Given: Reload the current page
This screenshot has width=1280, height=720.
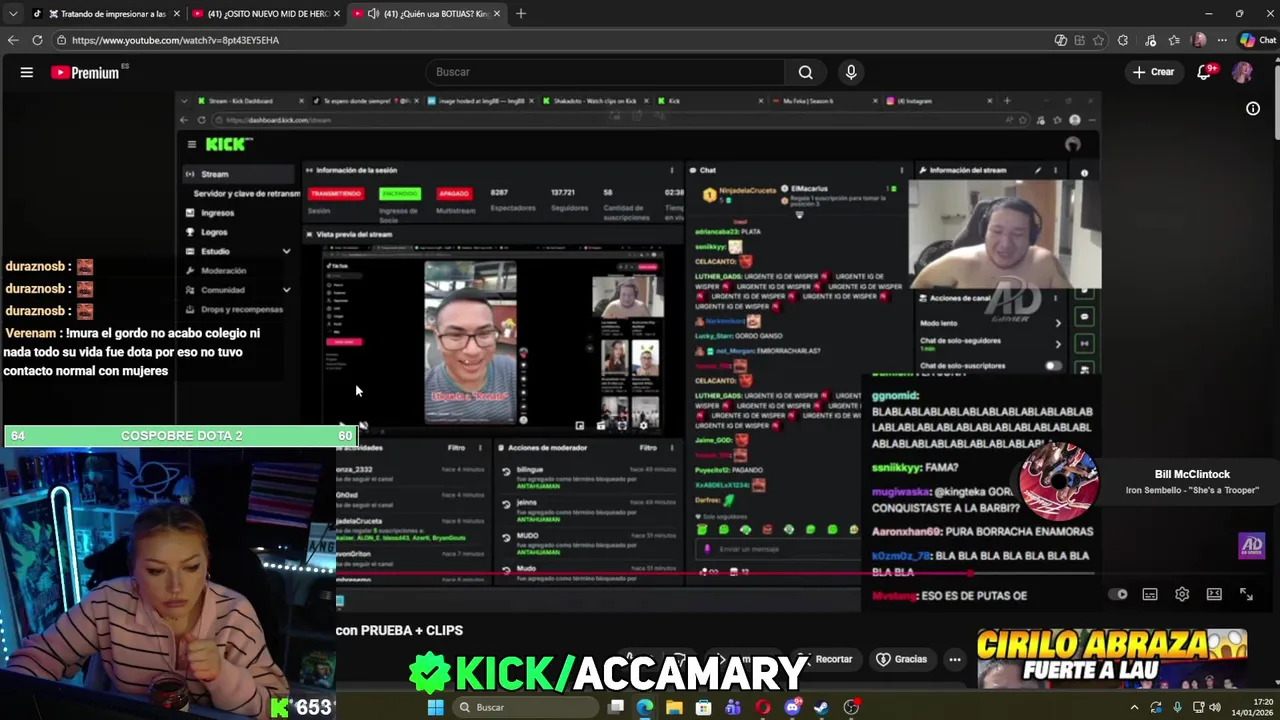Looking at the screenshot, I should 37,40.
